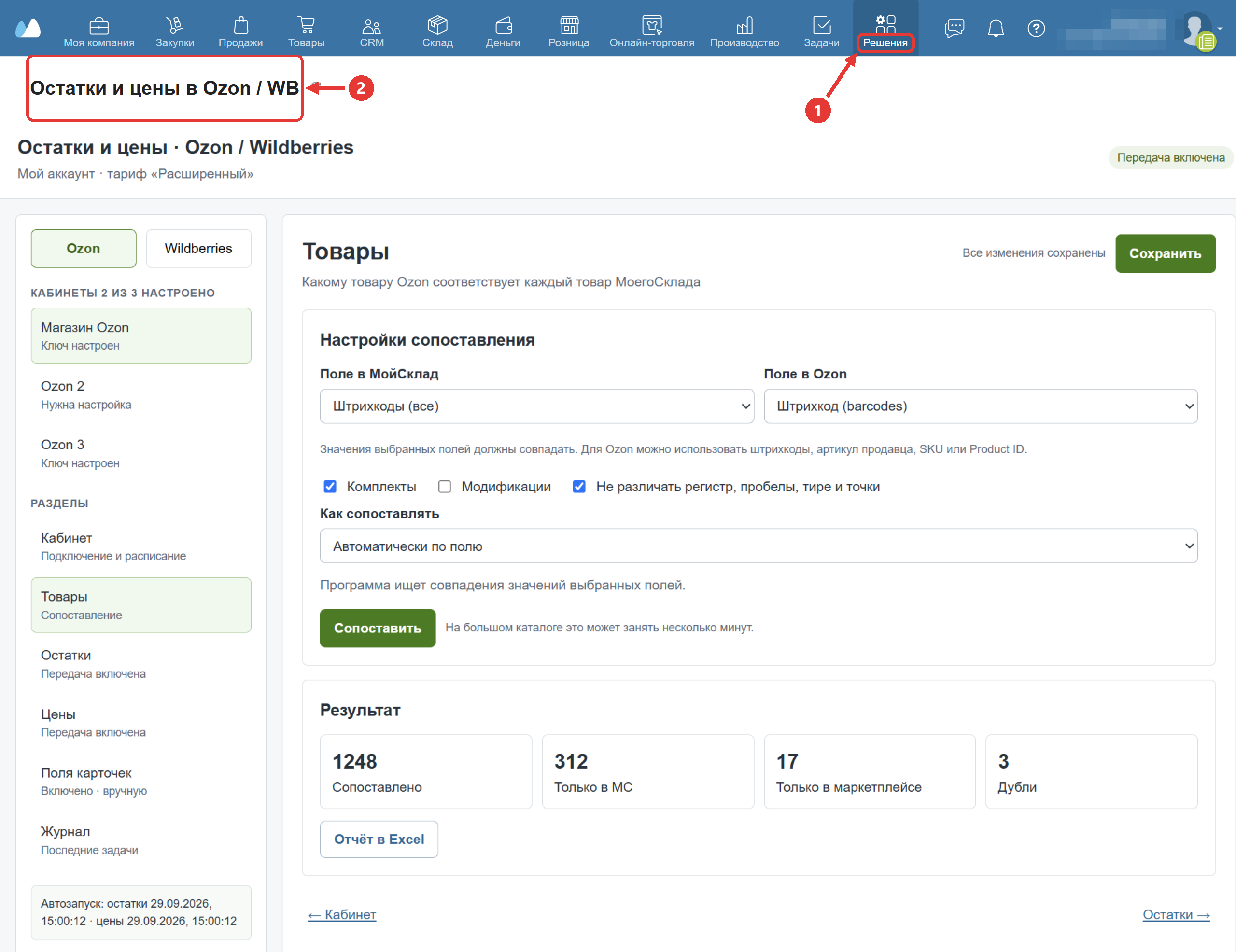This screenshot has width=1236, height=952.
Task: Open the Закупки purchases icon
Action: coord(175,26)
